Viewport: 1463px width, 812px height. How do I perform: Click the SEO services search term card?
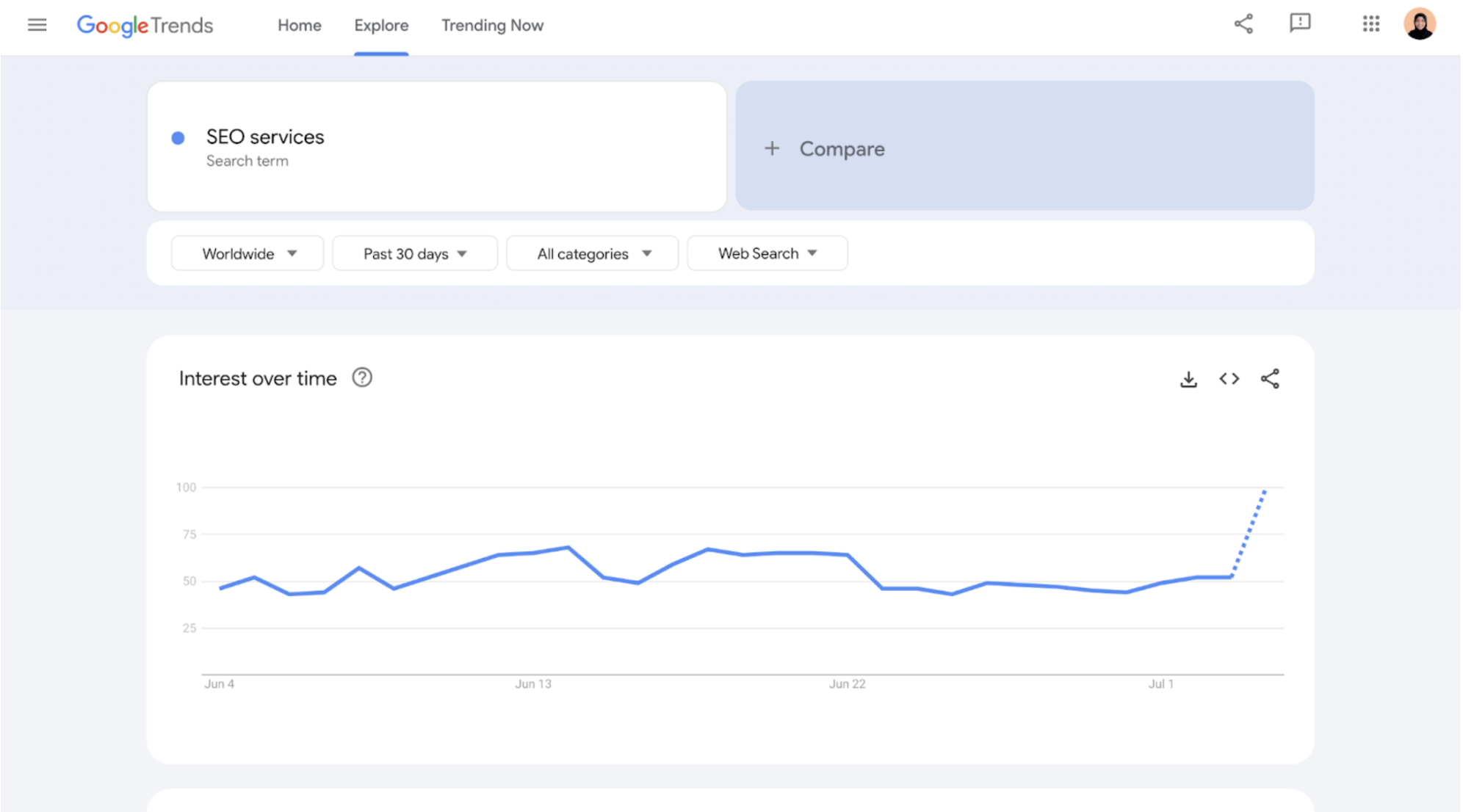pos(436,146)
